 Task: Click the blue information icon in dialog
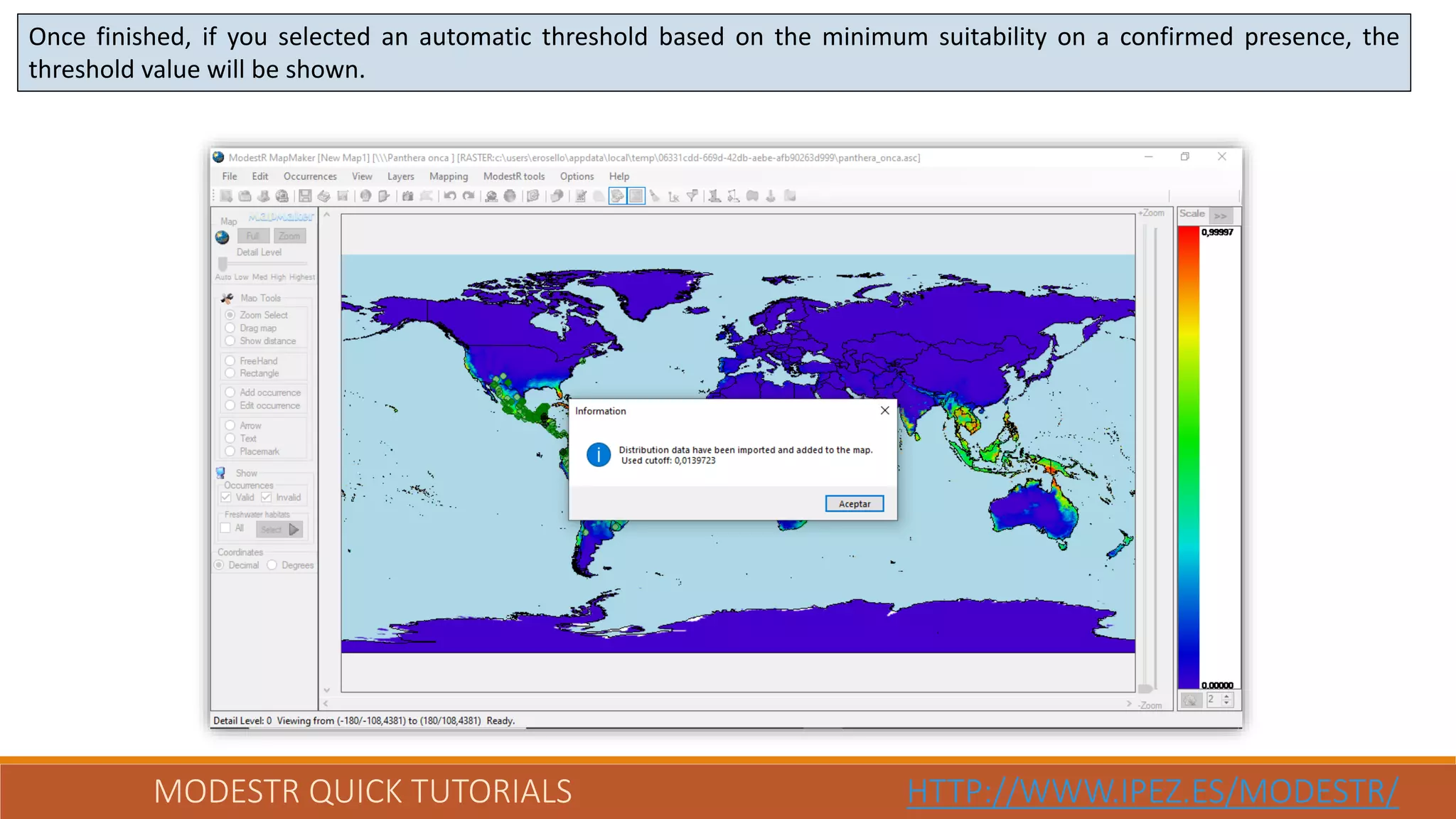pos(599,455)
